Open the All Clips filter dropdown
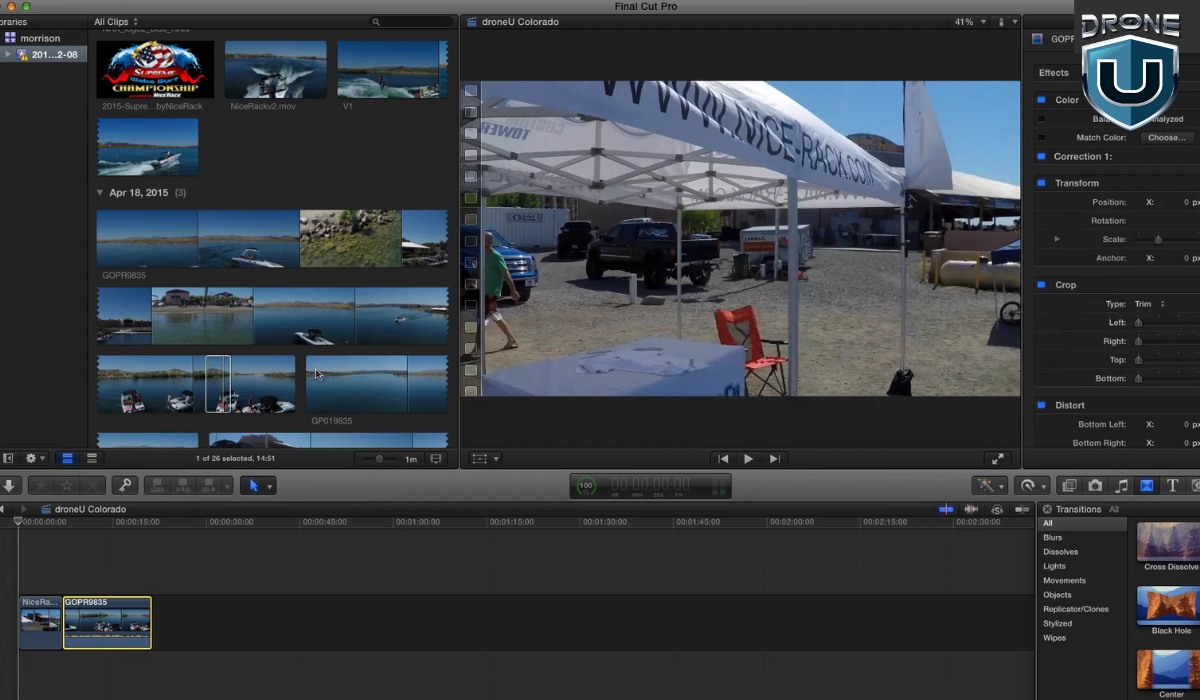Viewport: 1200px width, 700px height. coord(116,22)
